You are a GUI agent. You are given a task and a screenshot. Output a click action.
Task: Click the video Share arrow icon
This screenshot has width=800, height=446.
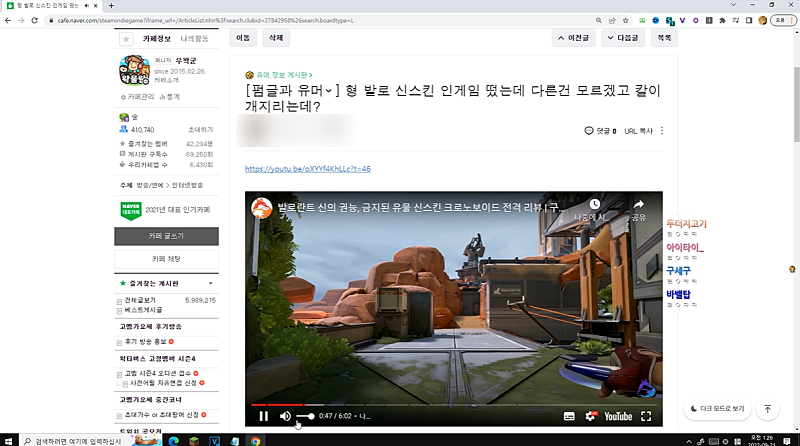(x=638, y=205)
